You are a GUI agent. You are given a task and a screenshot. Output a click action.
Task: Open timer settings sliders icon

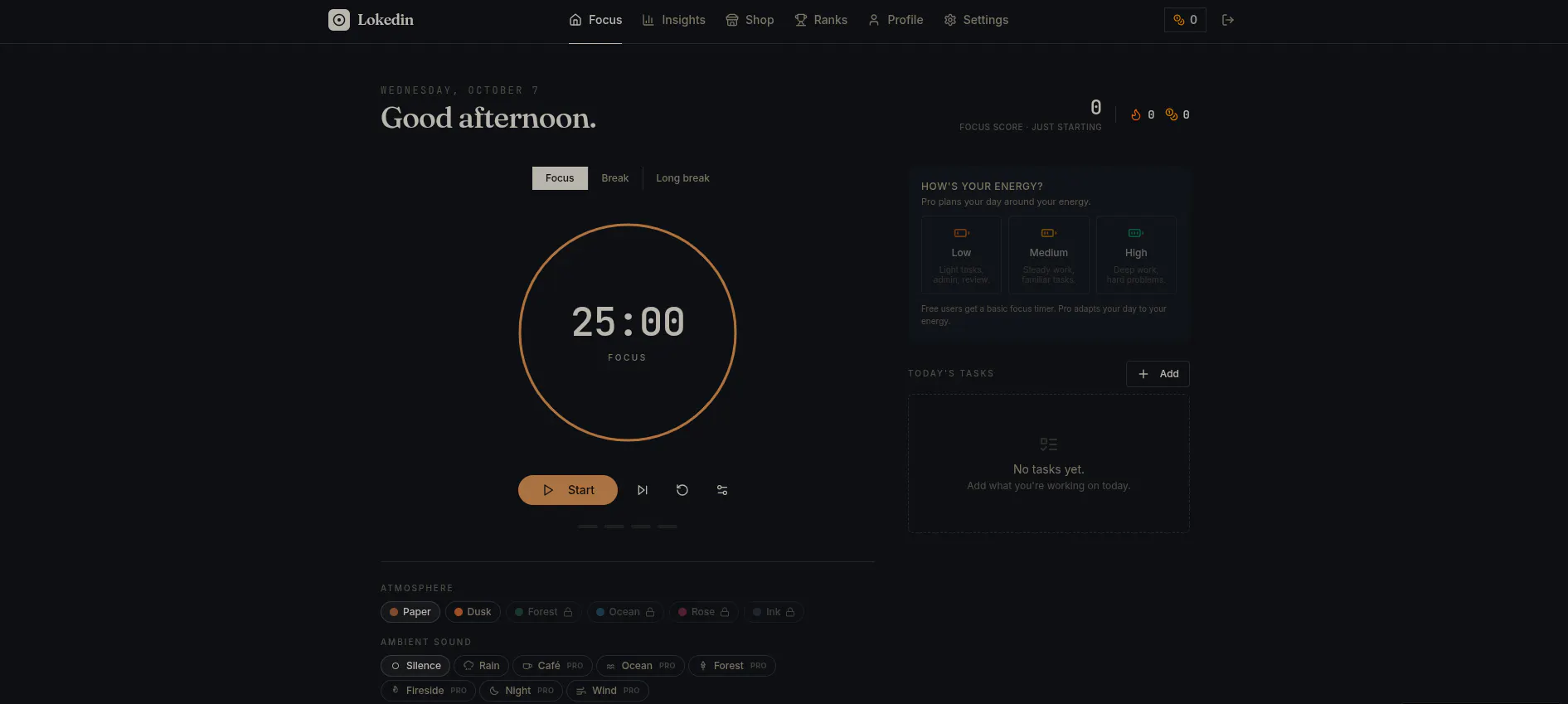pyautogui.click(x=722, y=490)
